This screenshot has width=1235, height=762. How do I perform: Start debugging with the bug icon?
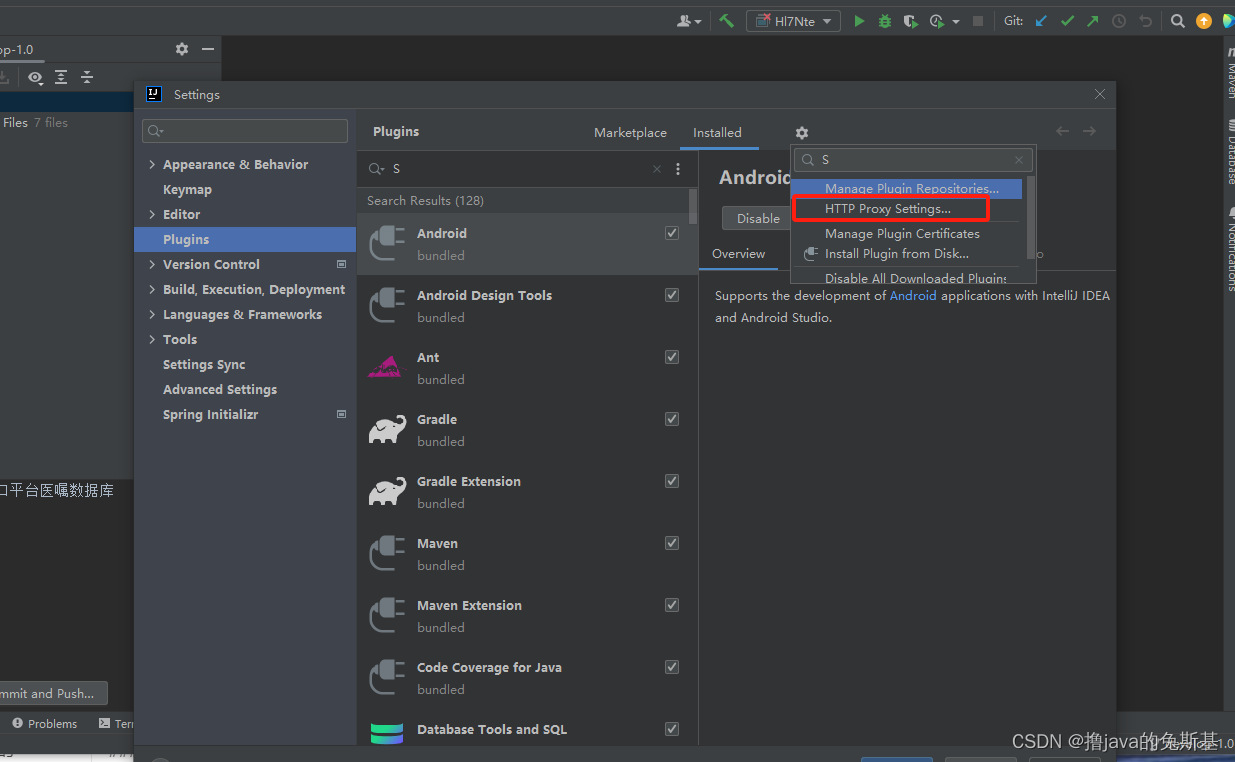pos(885,21)
